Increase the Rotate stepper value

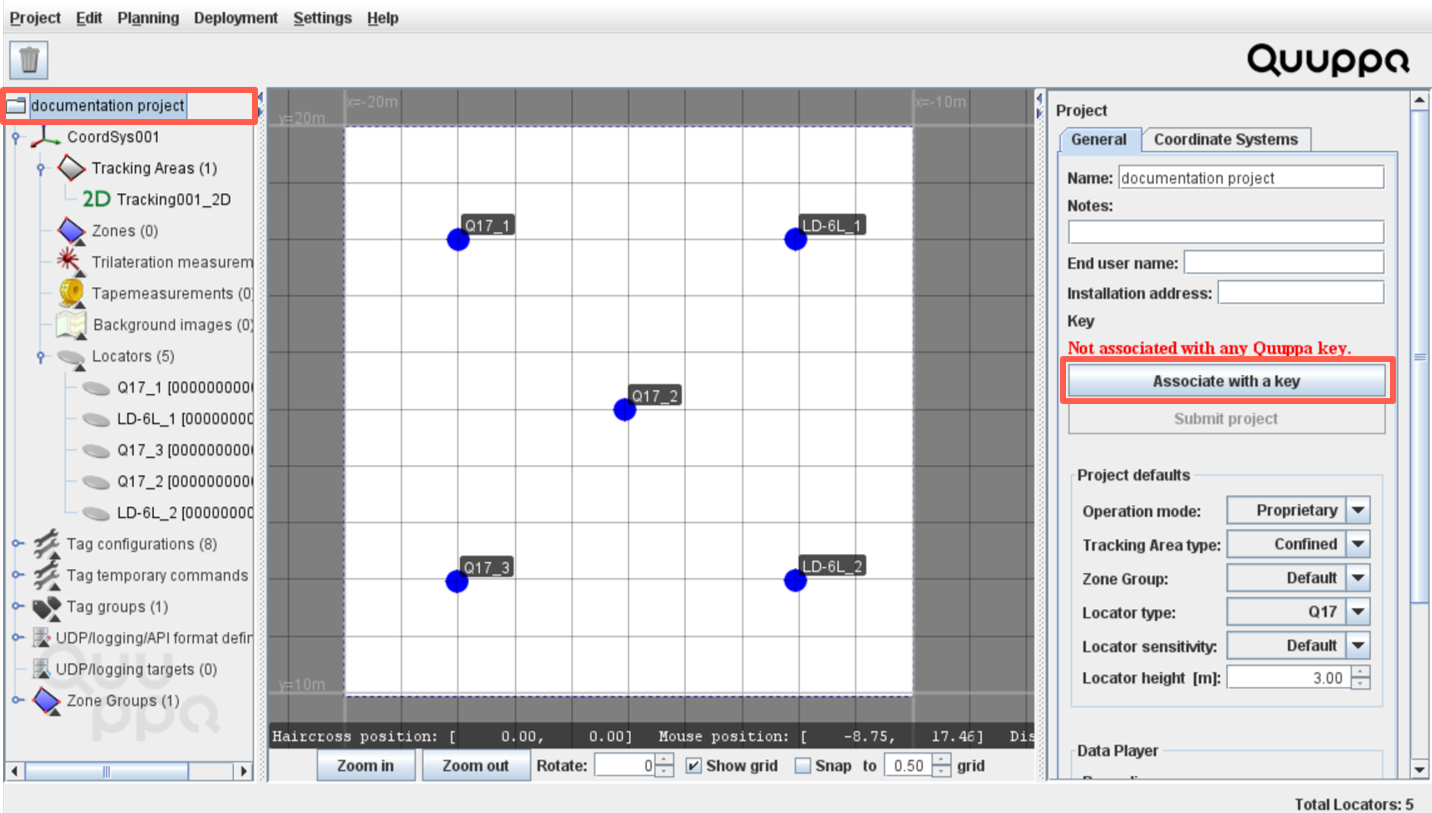[665, 760]
